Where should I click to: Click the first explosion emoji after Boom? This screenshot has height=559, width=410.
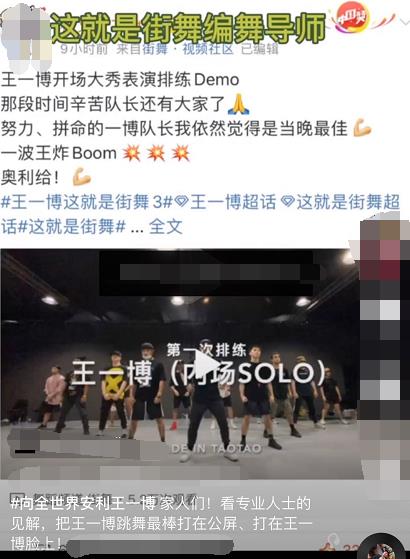(x=132, y=153)
